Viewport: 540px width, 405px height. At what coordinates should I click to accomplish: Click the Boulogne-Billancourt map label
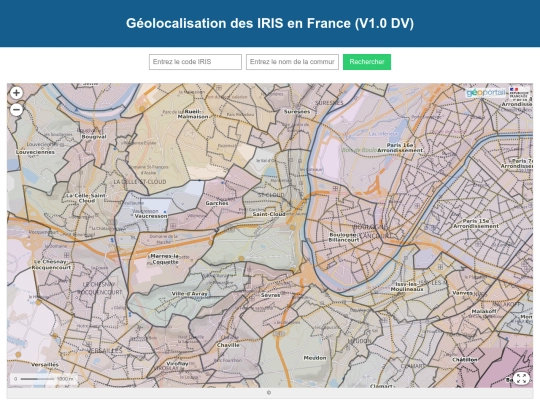coord(344,237)
